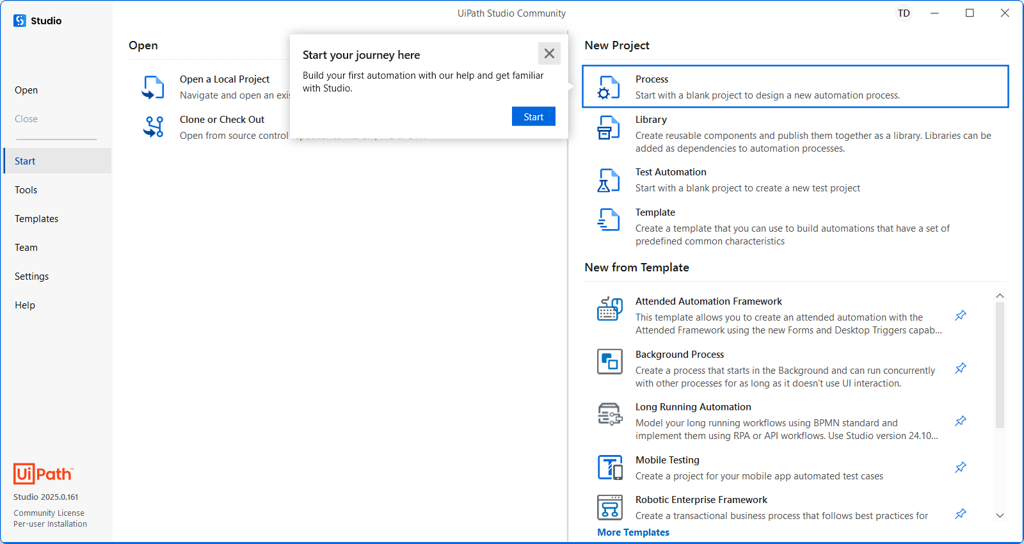Select the Test Automation project title

pyautogui.click(x=671, y=172)
